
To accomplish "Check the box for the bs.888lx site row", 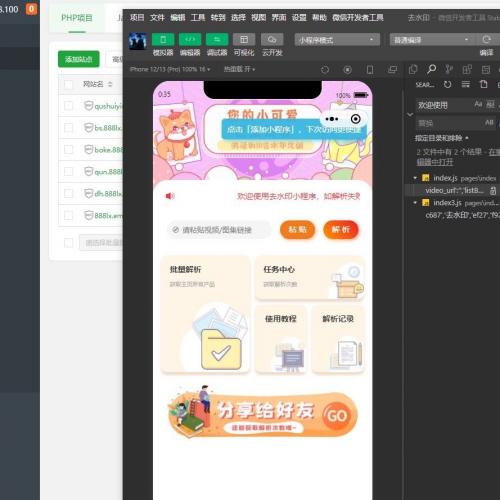I will click(x=68, y=128).
